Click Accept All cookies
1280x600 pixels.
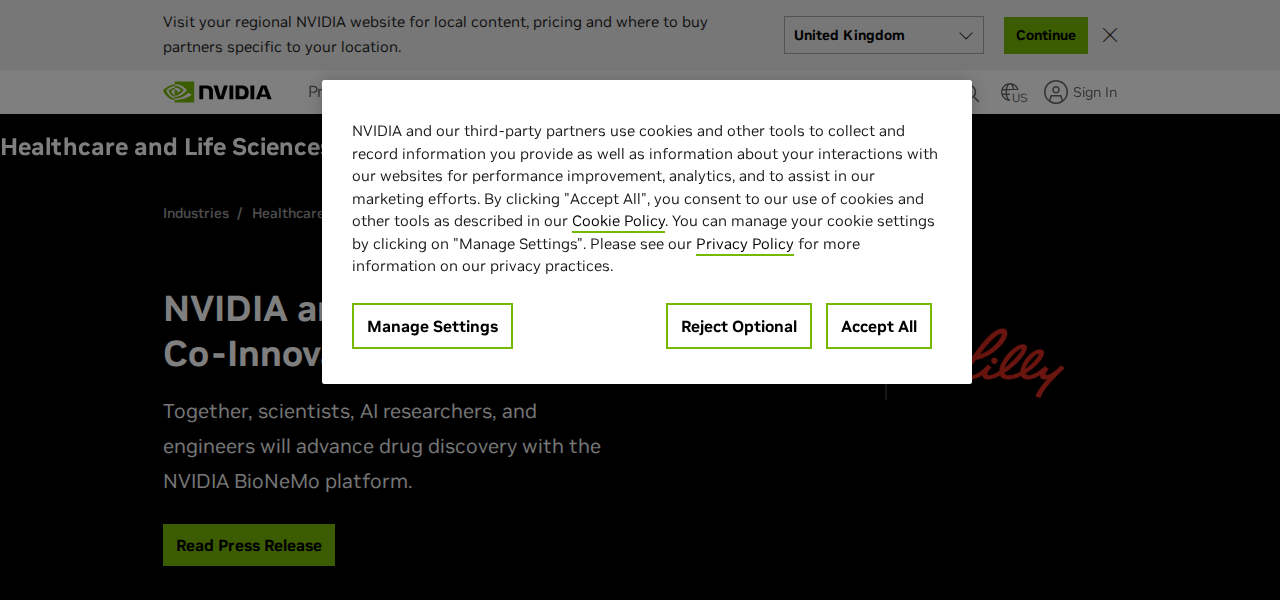(878, 326)
